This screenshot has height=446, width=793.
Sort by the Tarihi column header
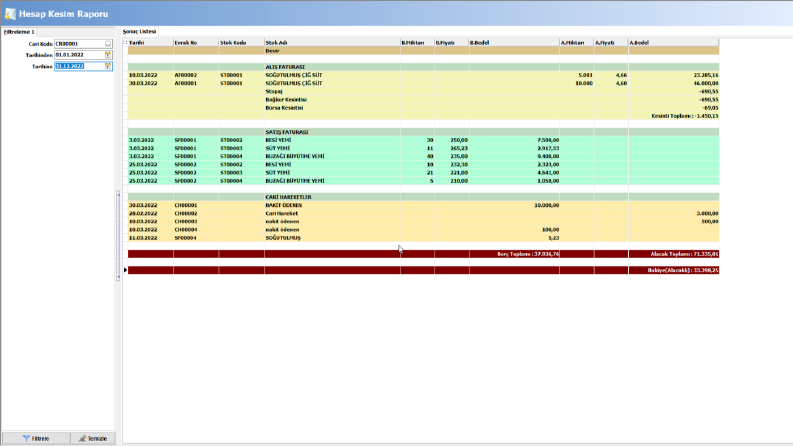(x=150, y=42)
